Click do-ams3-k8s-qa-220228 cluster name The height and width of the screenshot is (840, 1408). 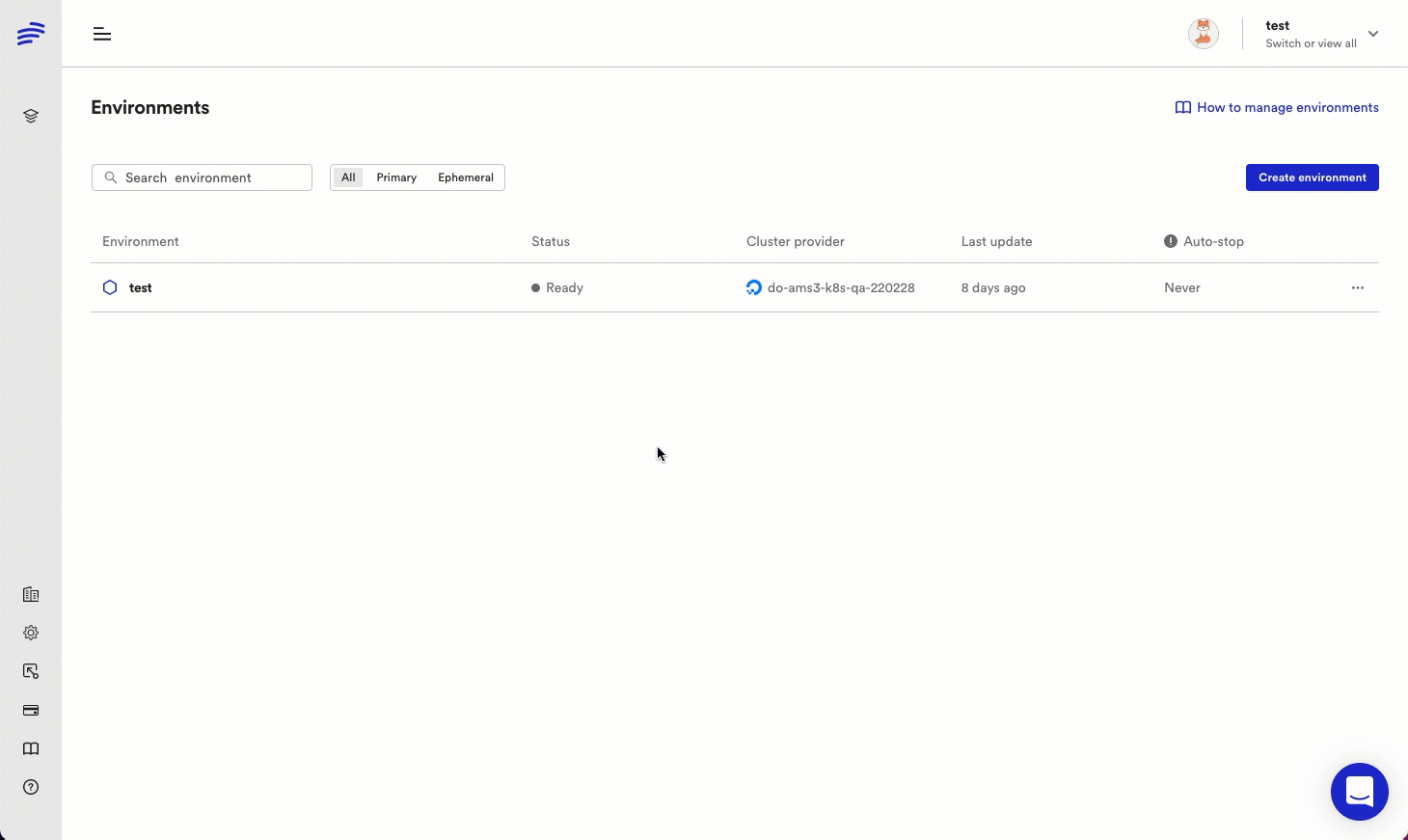841,287
